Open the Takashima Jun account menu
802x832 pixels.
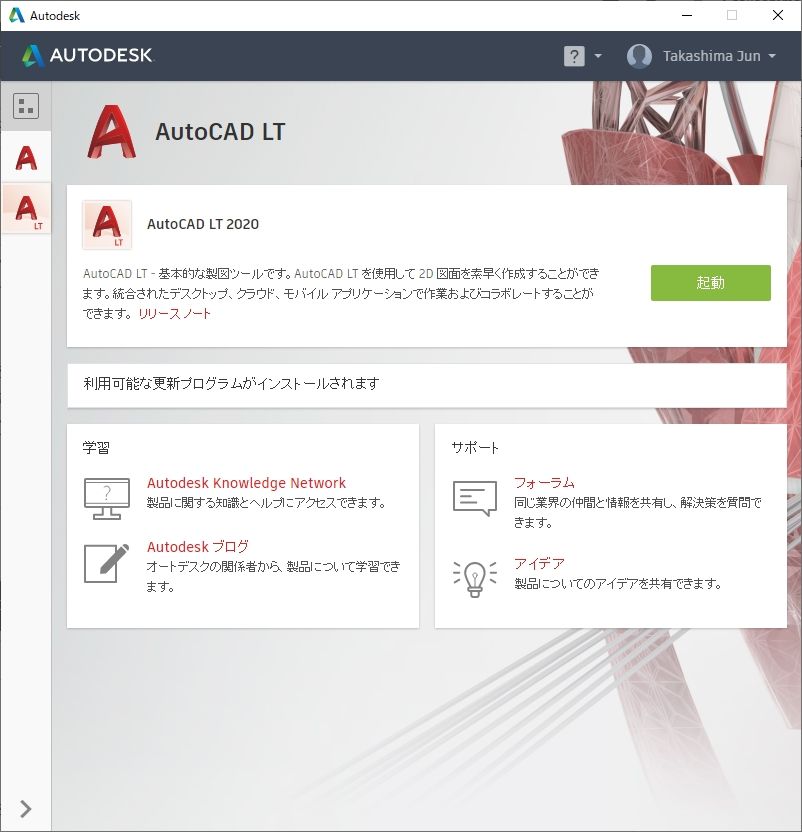719,56
